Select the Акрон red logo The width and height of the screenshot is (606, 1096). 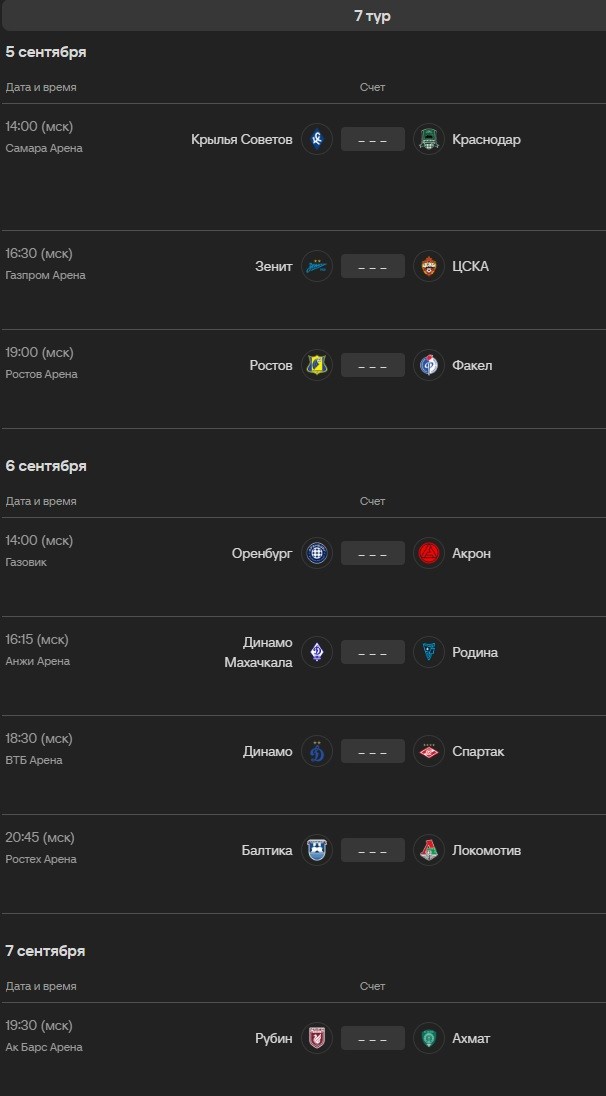428,553
